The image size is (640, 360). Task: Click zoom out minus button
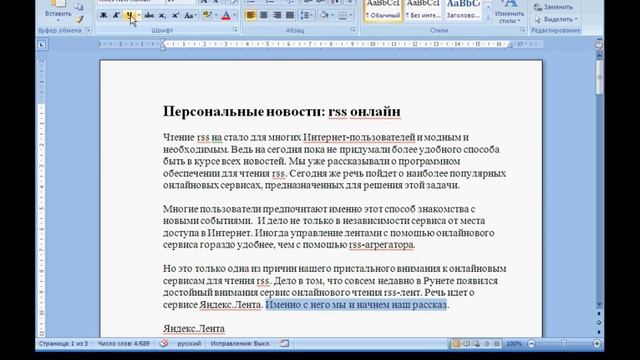[531, 344]
